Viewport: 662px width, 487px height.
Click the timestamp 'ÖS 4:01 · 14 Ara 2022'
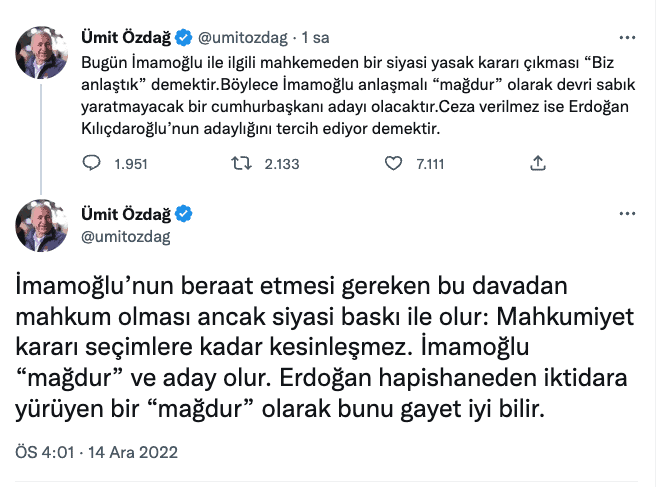(97, 452)
